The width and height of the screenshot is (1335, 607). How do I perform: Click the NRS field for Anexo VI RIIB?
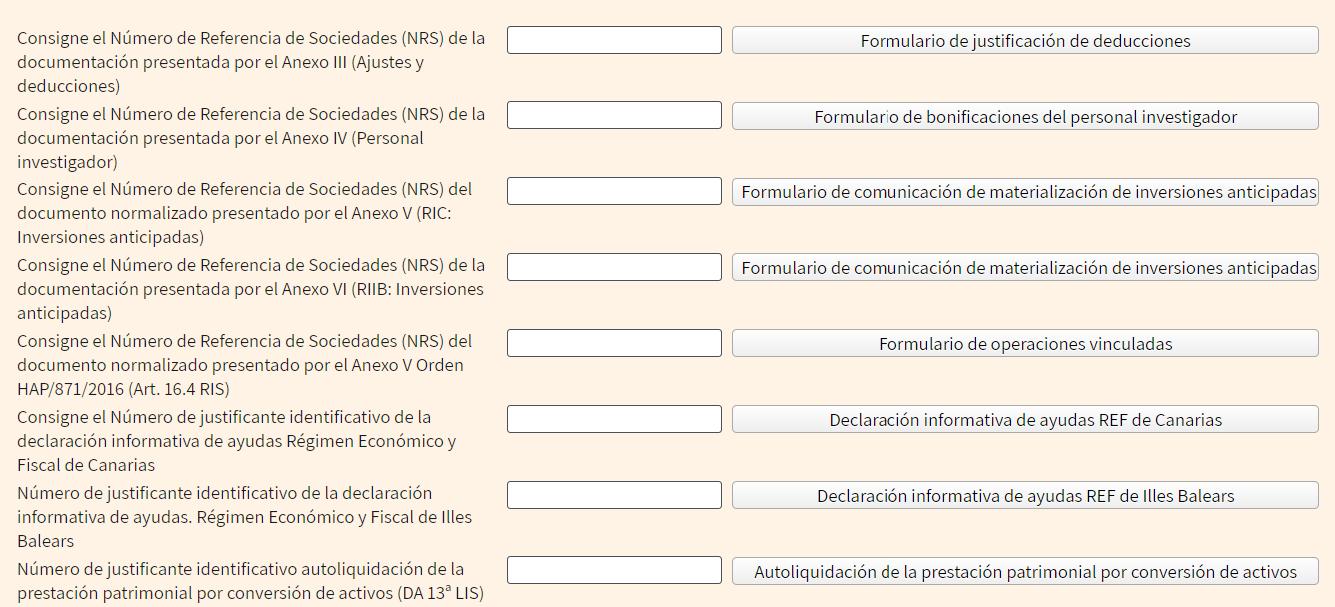(x=614, y=267)
